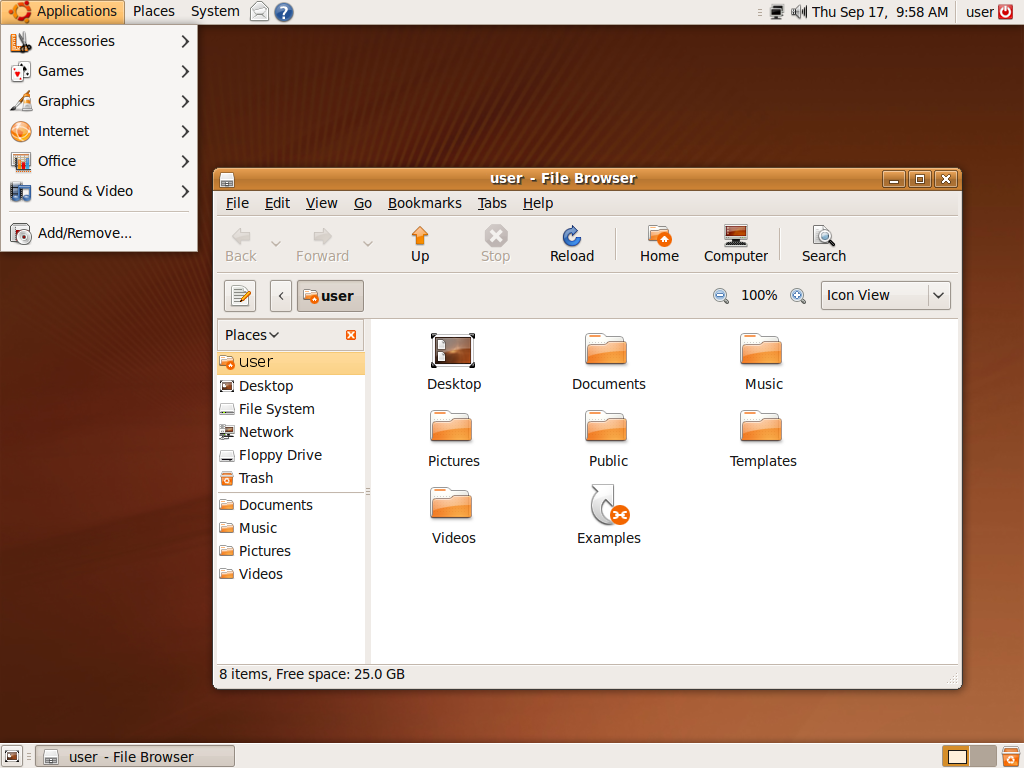Go to the Home folder via toolbar

[659, 244]
